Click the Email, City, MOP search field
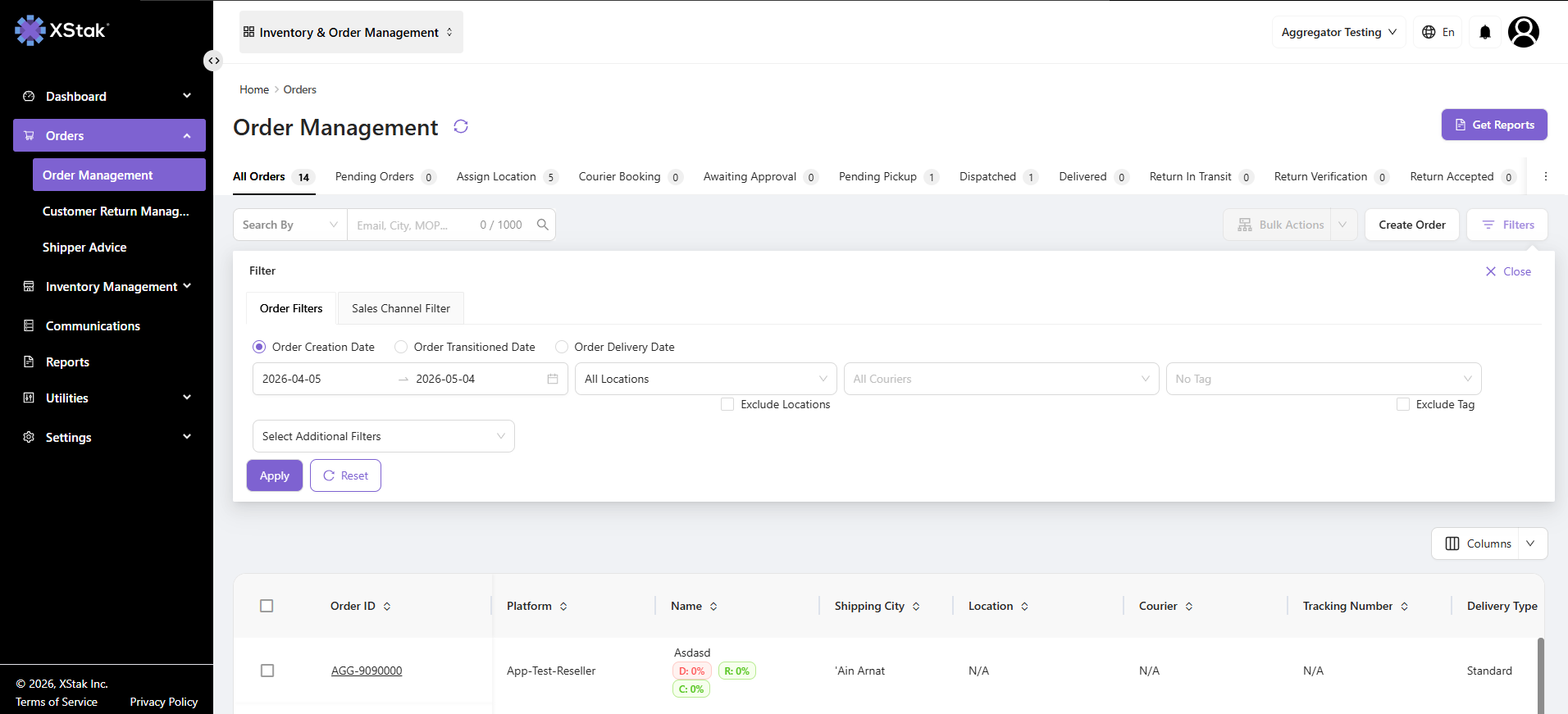Image resolution: width=1568 pixels, height=714 pixels. click(x=414, y=225)
